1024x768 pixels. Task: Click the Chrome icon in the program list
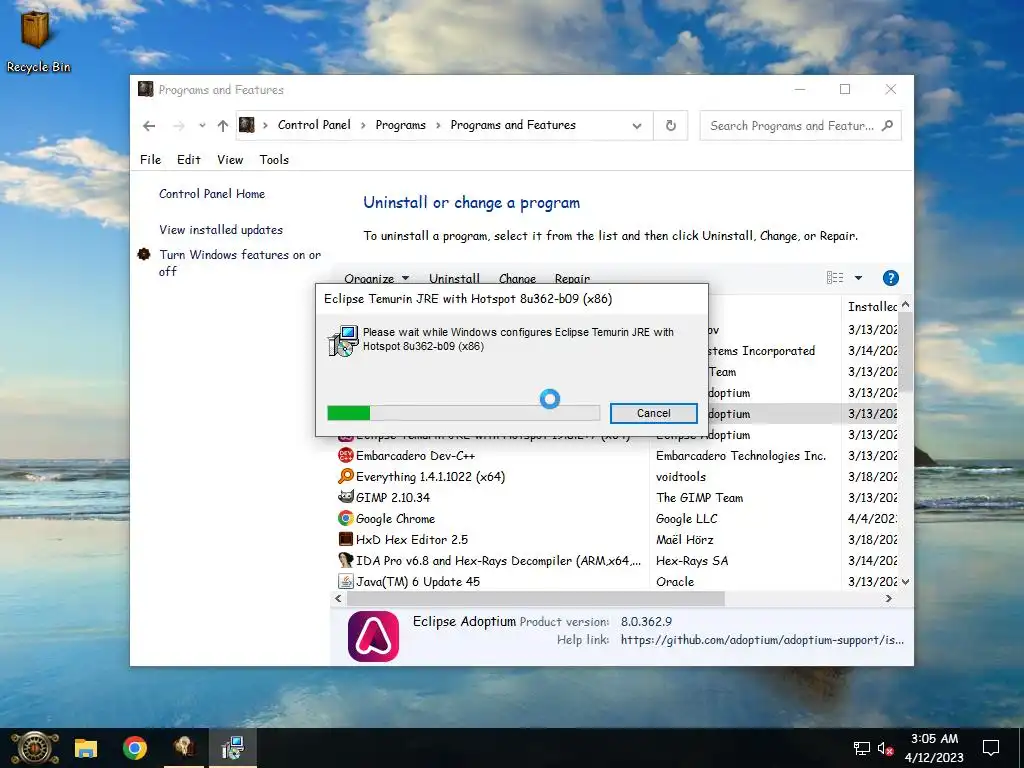click(345, 518)
